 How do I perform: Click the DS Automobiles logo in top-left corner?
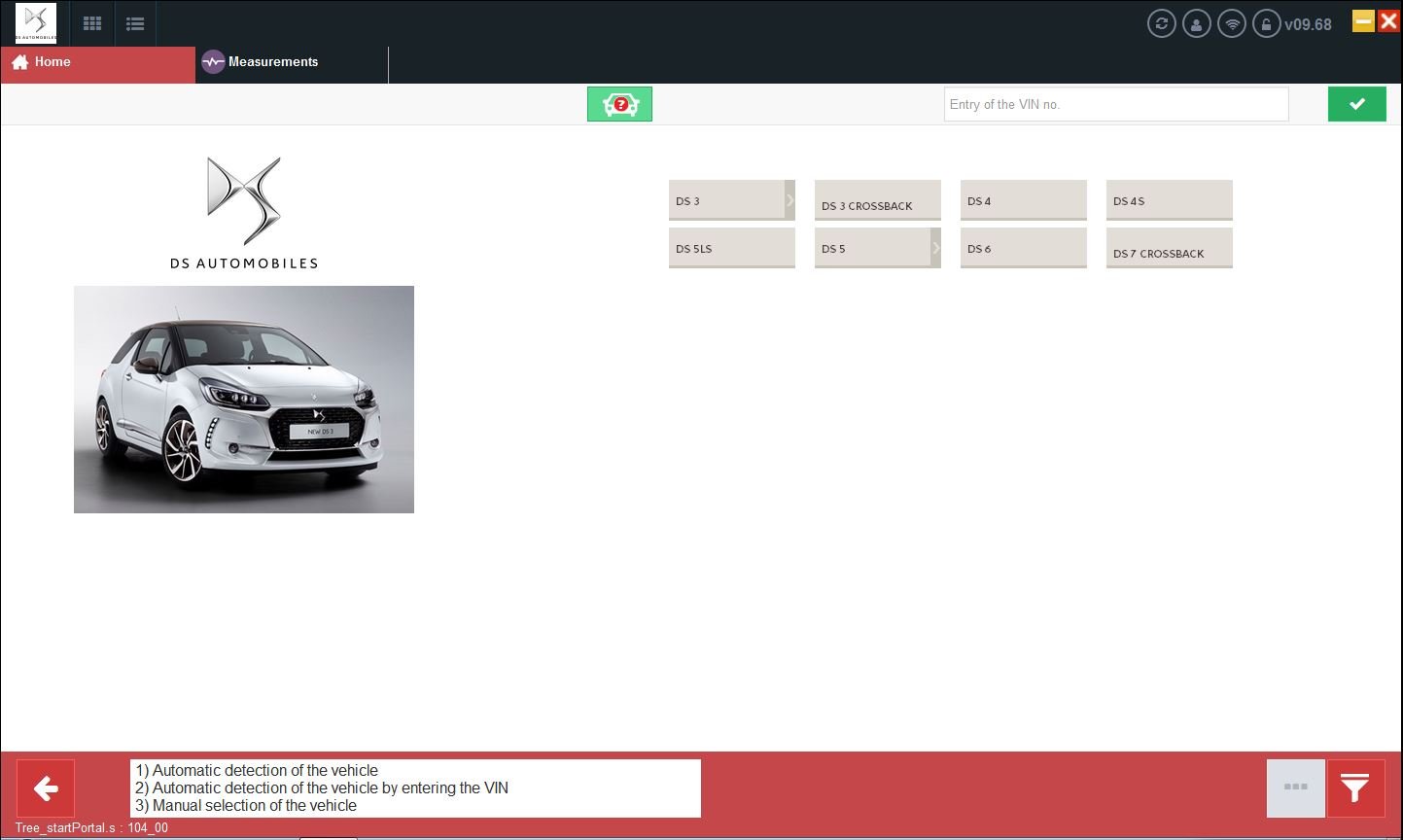point(35,22)
